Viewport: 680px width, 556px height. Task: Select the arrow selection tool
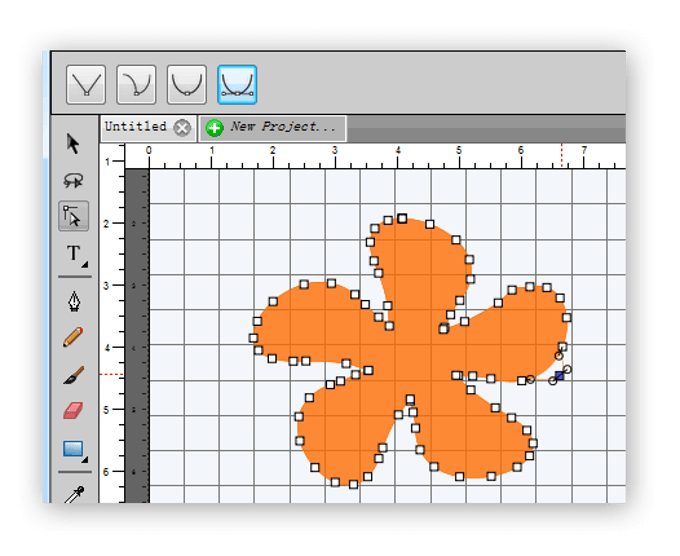coord(73,144)
